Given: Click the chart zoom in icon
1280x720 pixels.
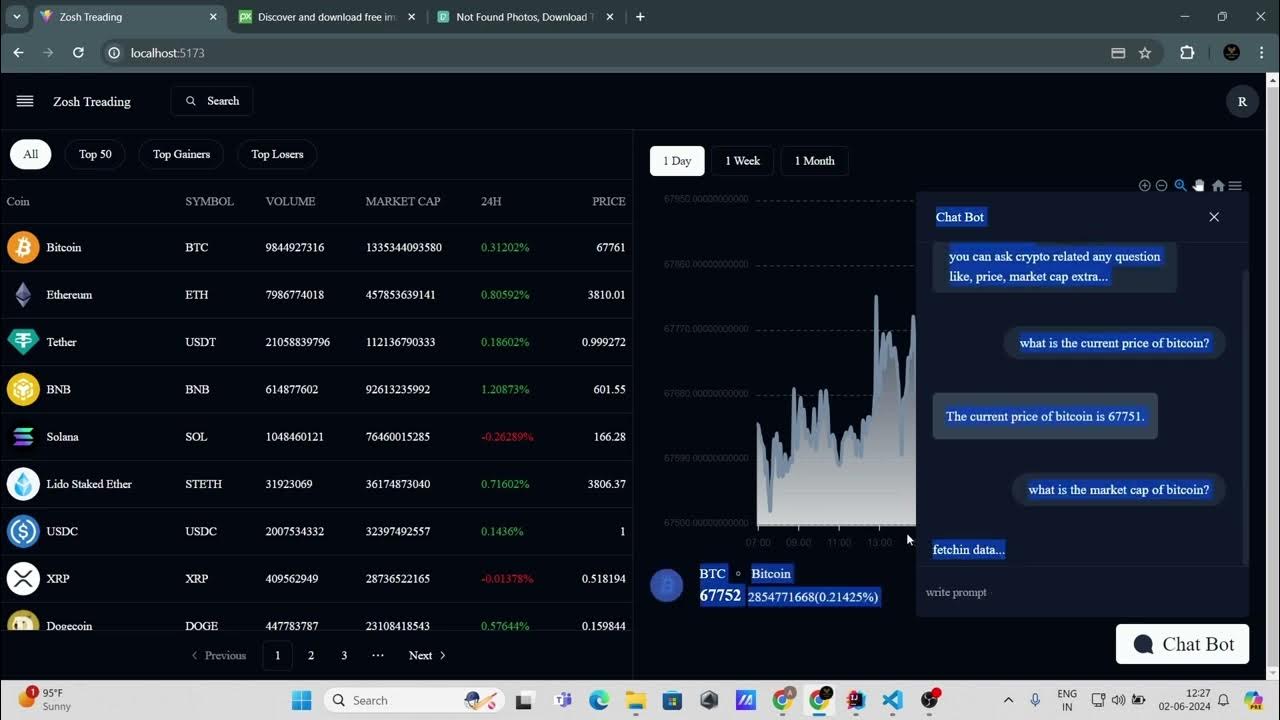Looking at the screenshot, I should (x=1144, y=186).
